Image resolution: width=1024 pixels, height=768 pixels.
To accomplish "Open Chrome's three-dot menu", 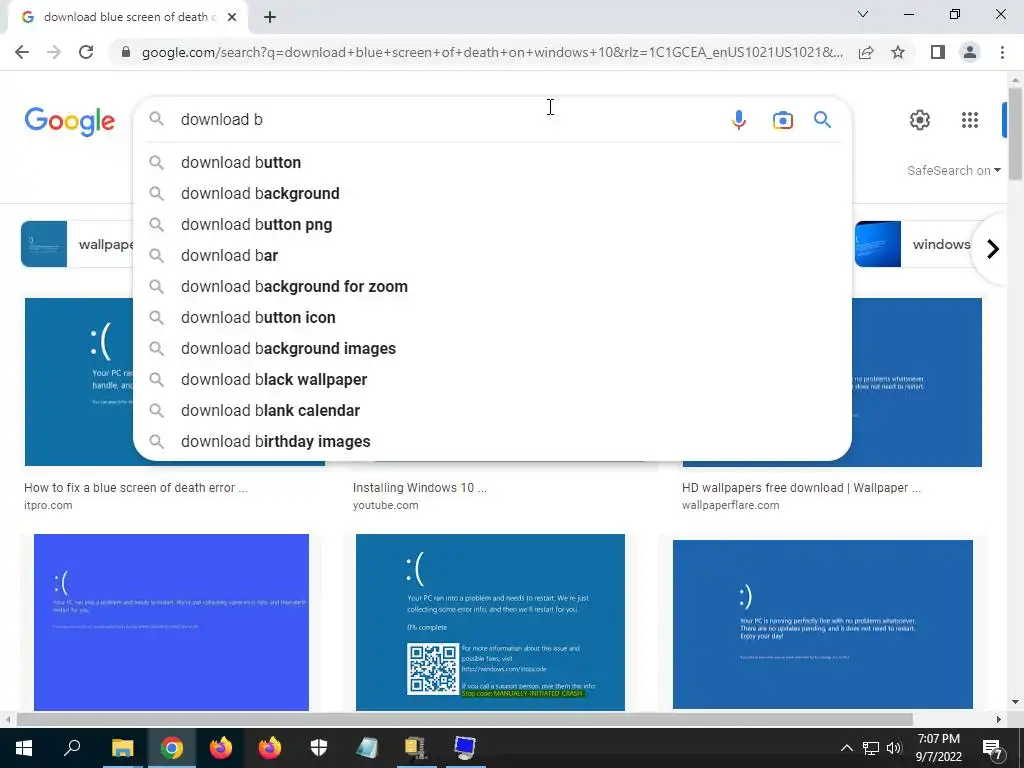I will click(1002, 52).
